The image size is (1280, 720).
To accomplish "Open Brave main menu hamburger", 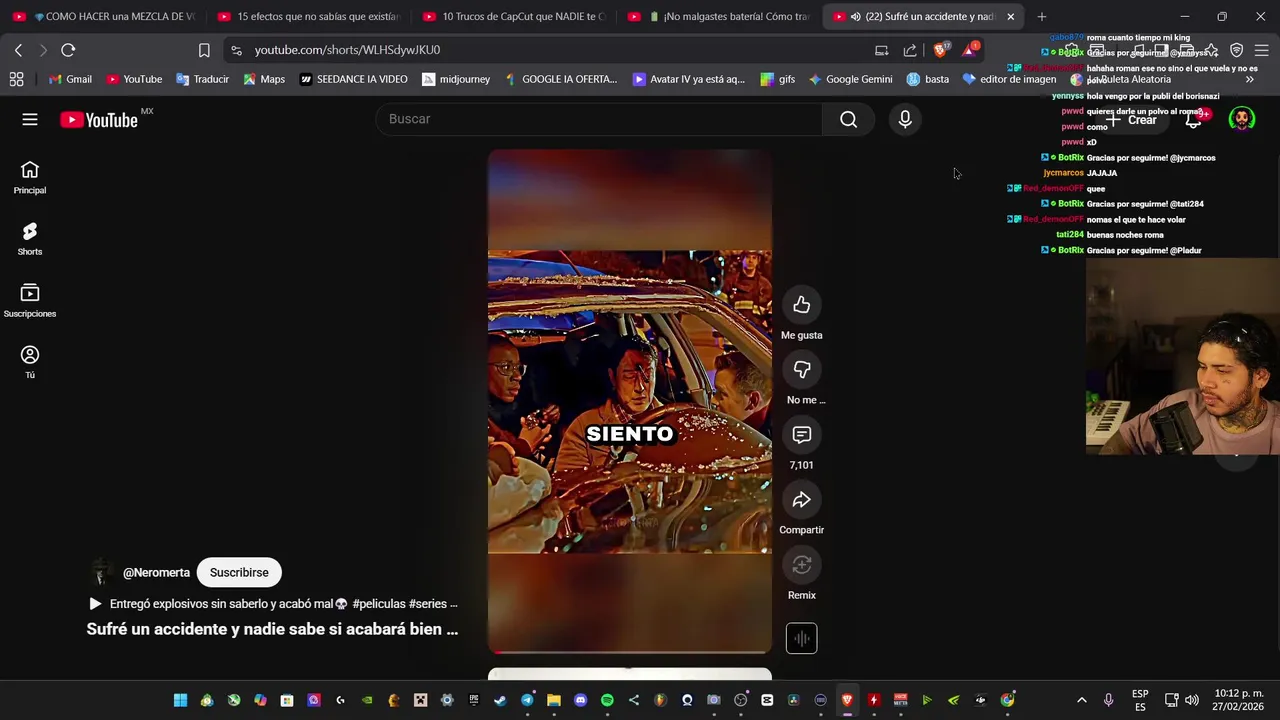I will click(1261, 50).
